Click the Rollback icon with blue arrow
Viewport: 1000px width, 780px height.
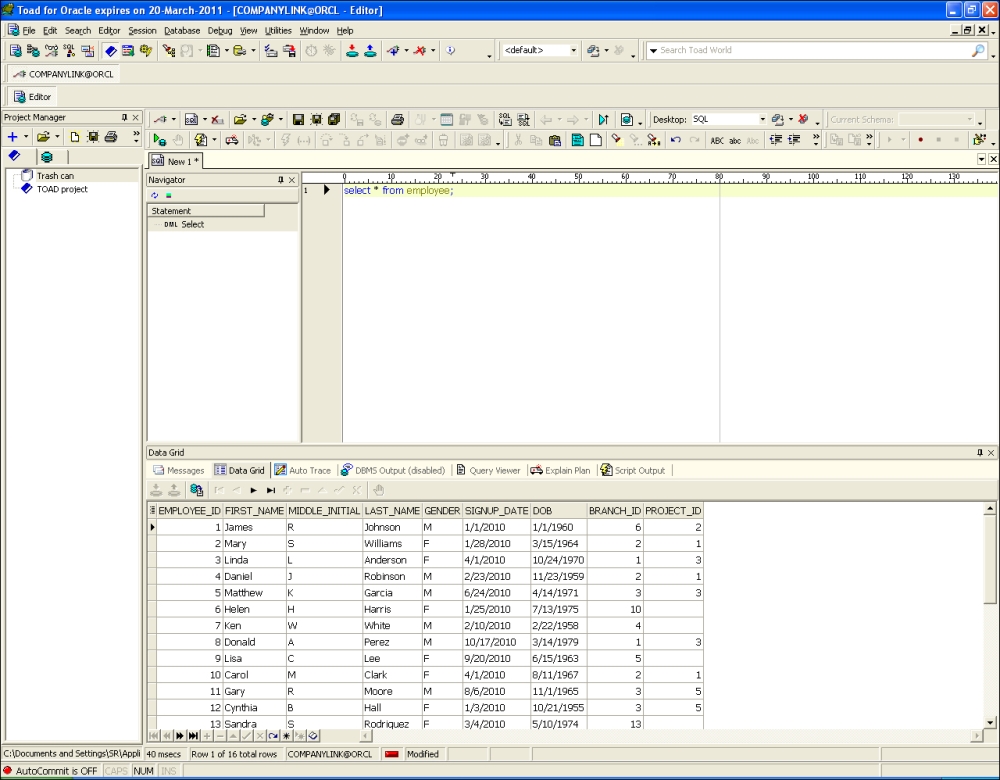[370, 50]
